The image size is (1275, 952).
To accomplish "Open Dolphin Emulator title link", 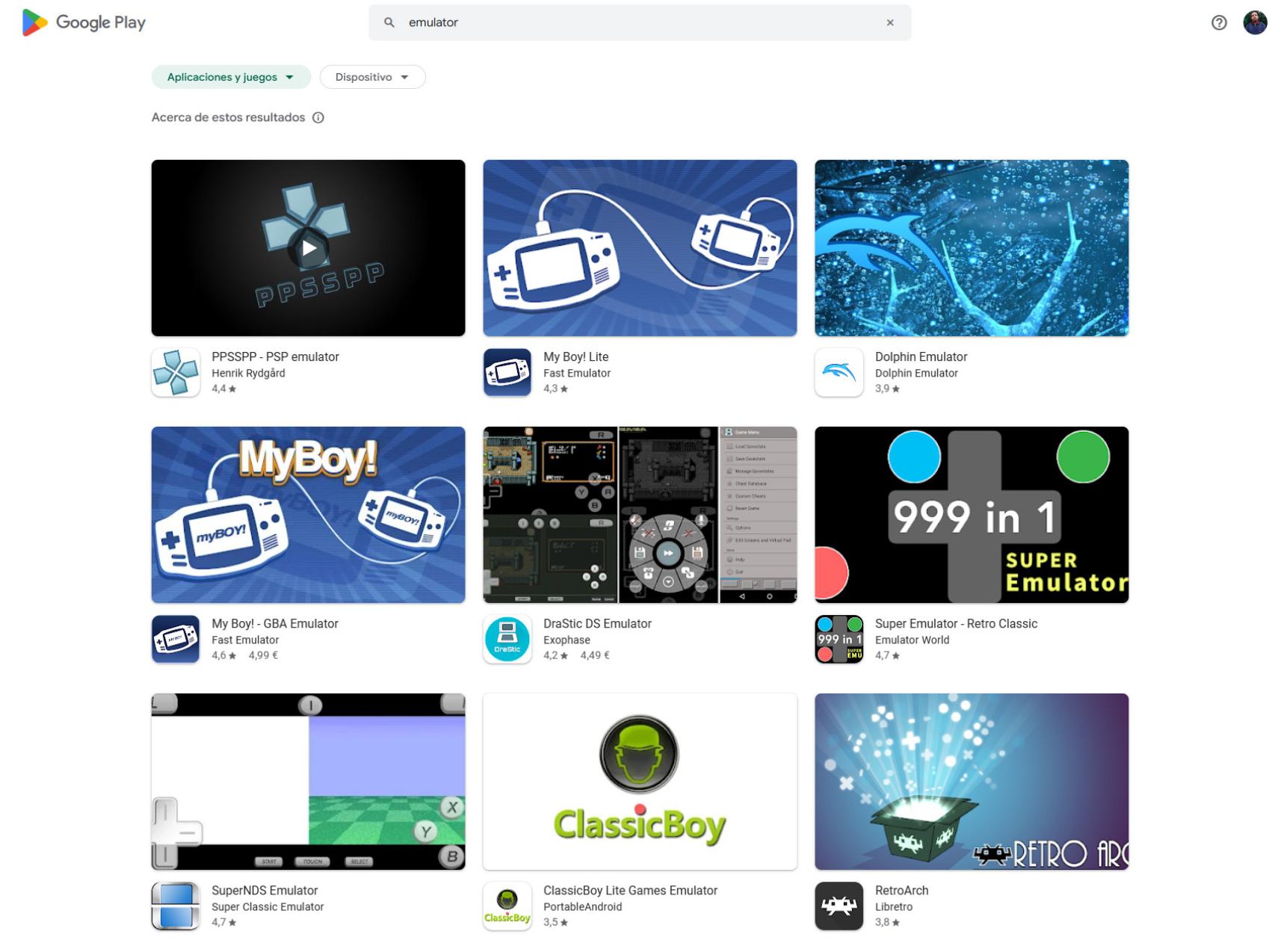I will [921, 356].
